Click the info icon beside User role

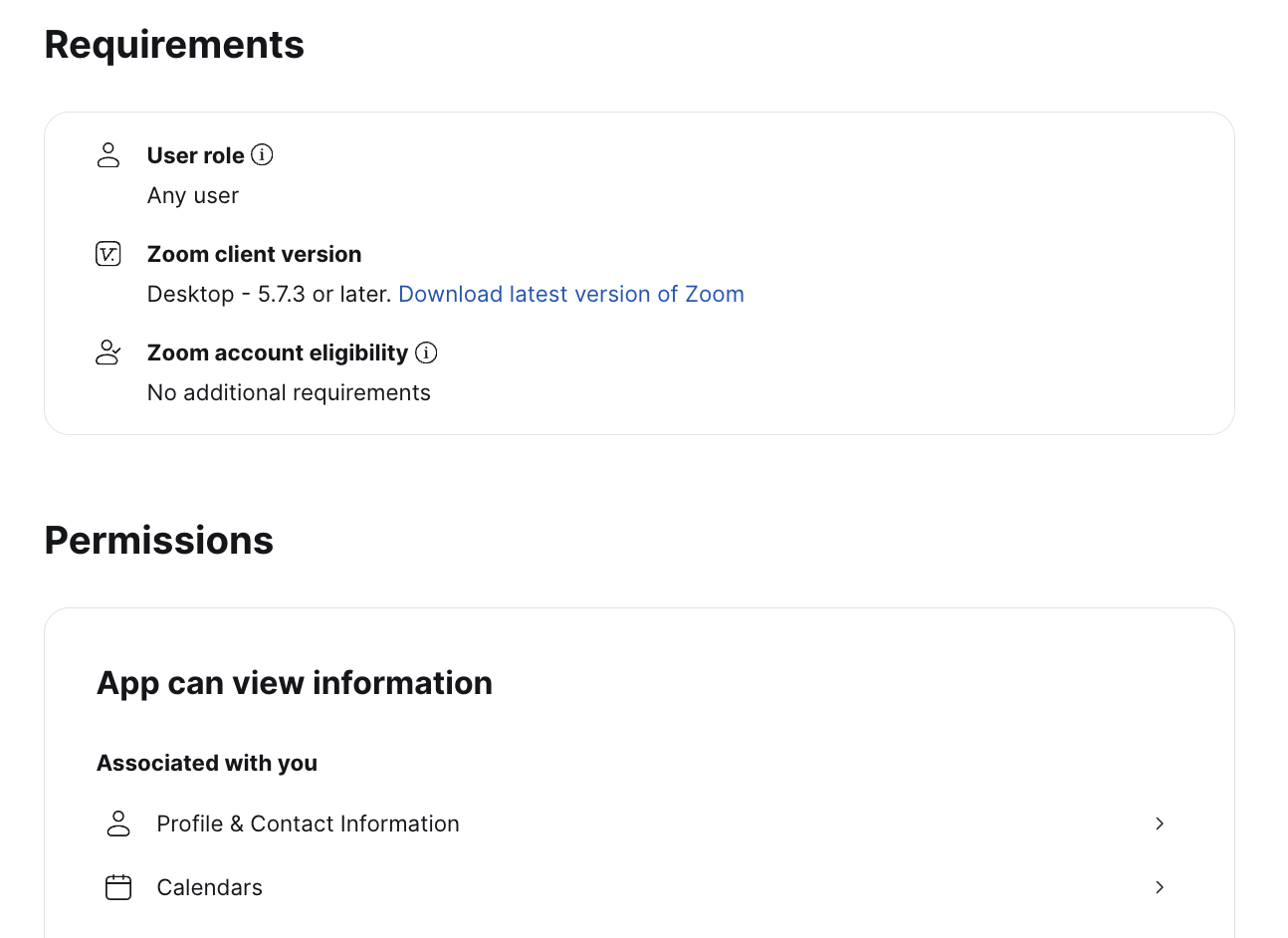[x=262, y=155]
